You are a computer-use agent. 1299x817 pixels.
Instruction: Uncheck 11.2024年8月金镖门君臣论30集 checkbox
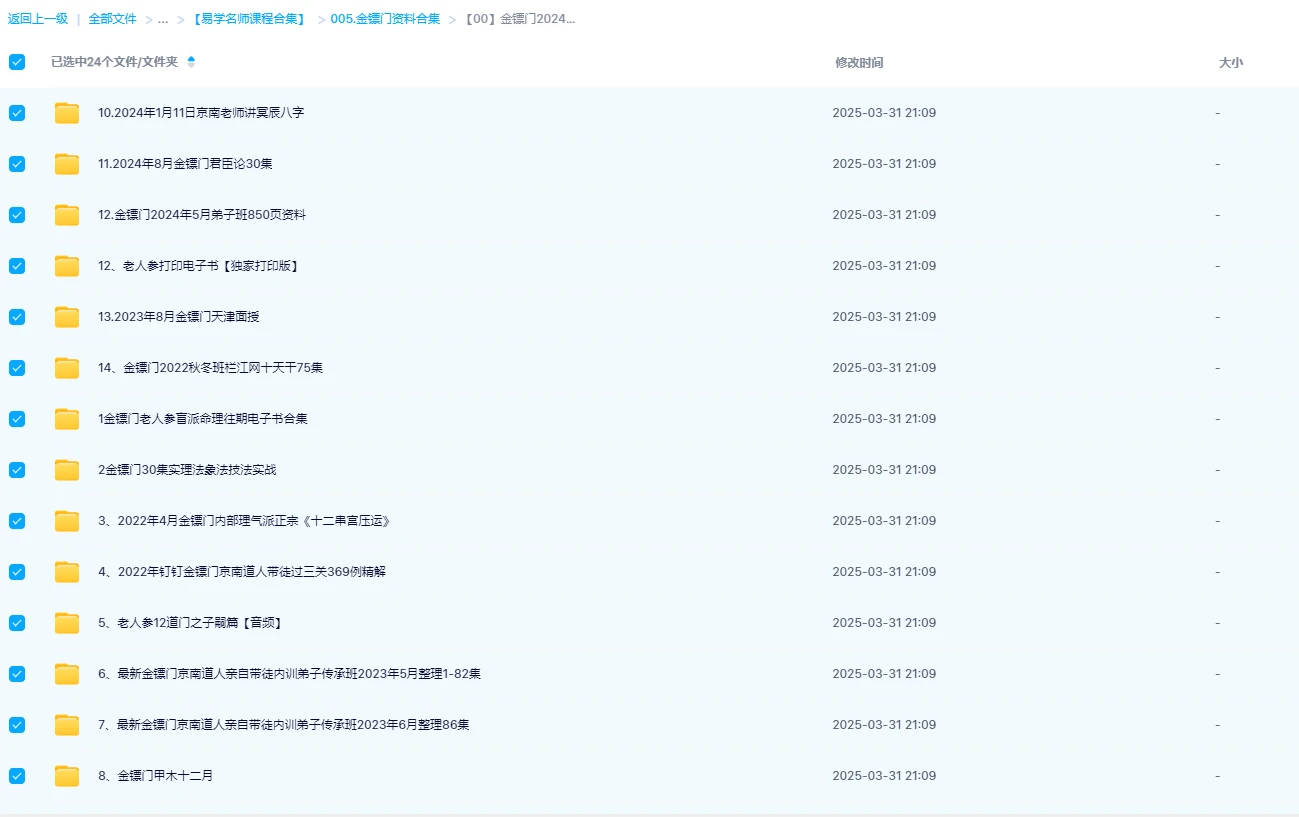coord(17,164)
